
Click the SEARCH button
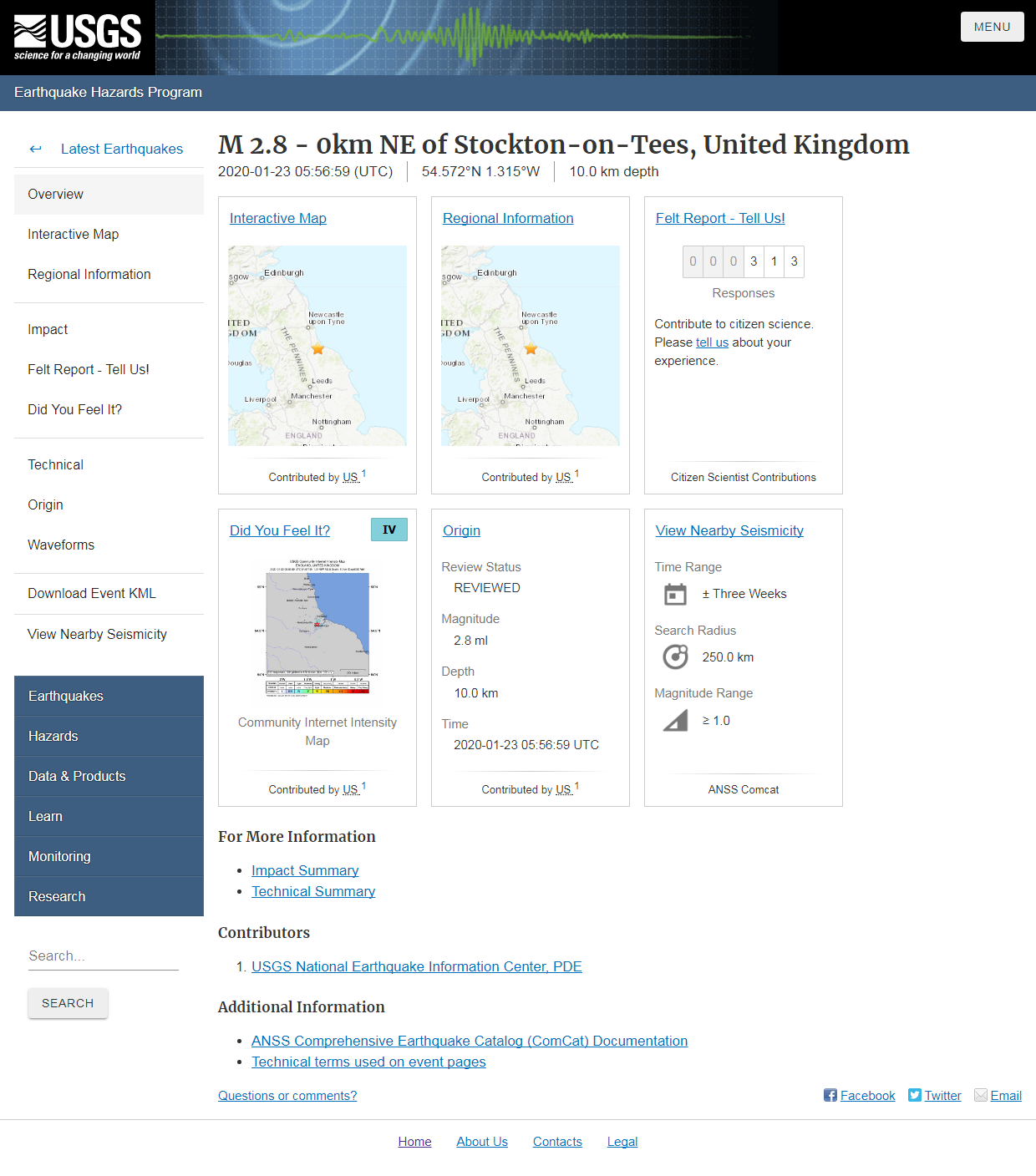(x=68, y=1003)
